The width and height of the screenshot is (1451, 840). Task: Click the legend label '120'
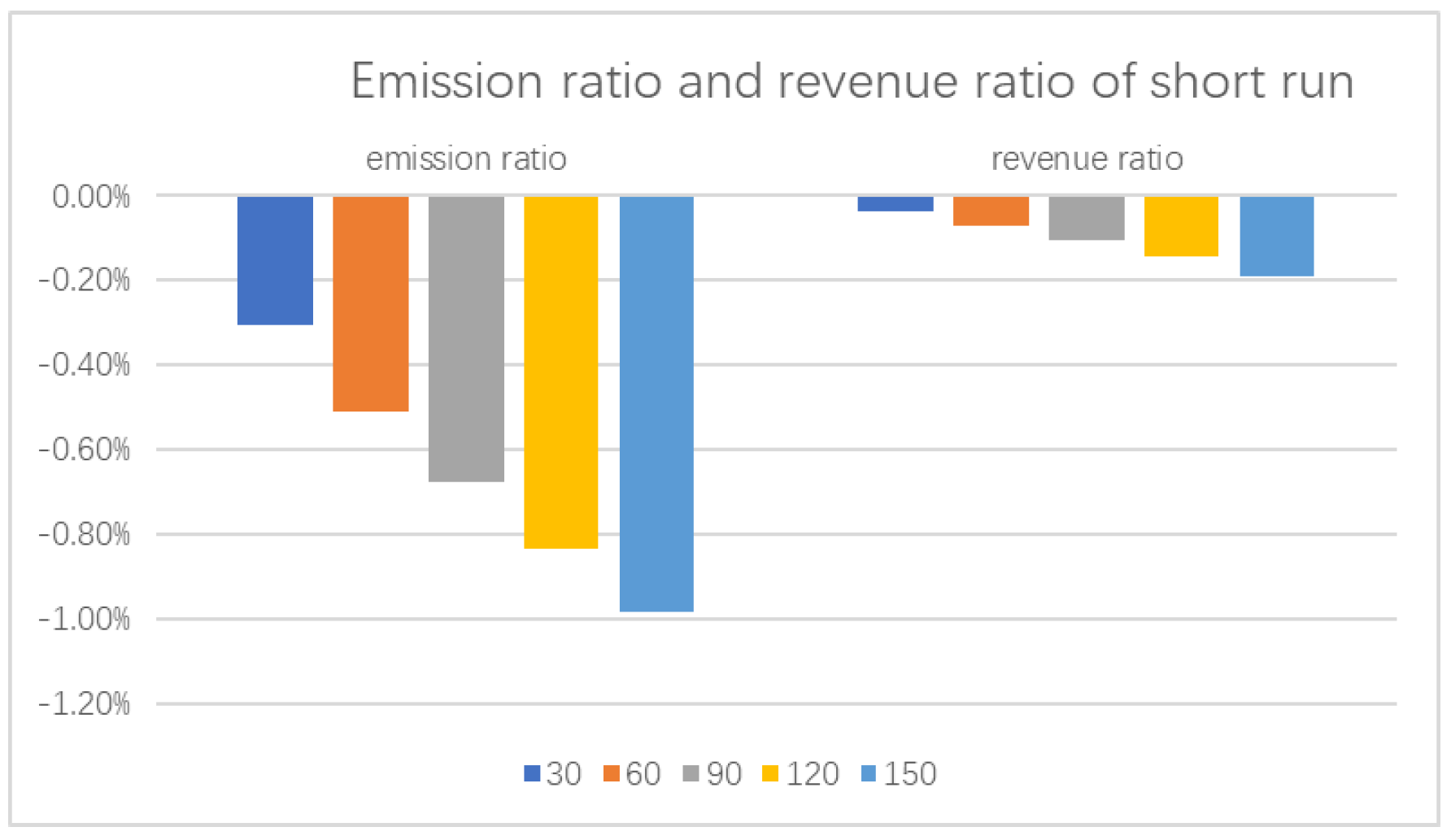[813, 774]
